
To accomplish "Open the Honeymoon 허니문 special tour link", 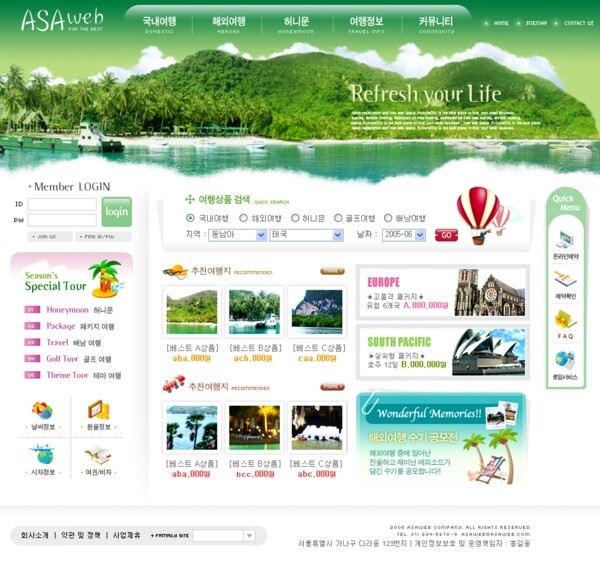I will 80,310.
